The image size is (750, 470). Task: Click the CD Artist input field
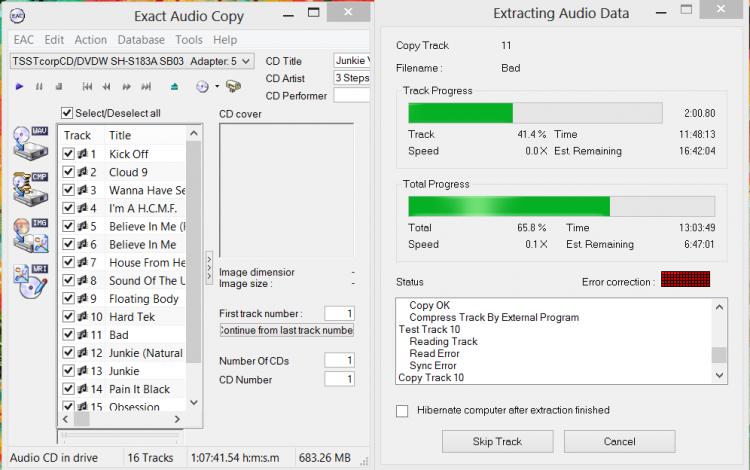tap(352, 77)
